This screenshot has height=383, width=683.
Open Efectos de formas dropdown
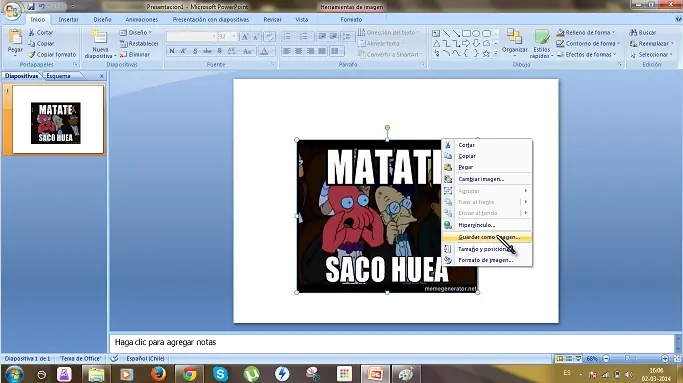click(587, 54)
